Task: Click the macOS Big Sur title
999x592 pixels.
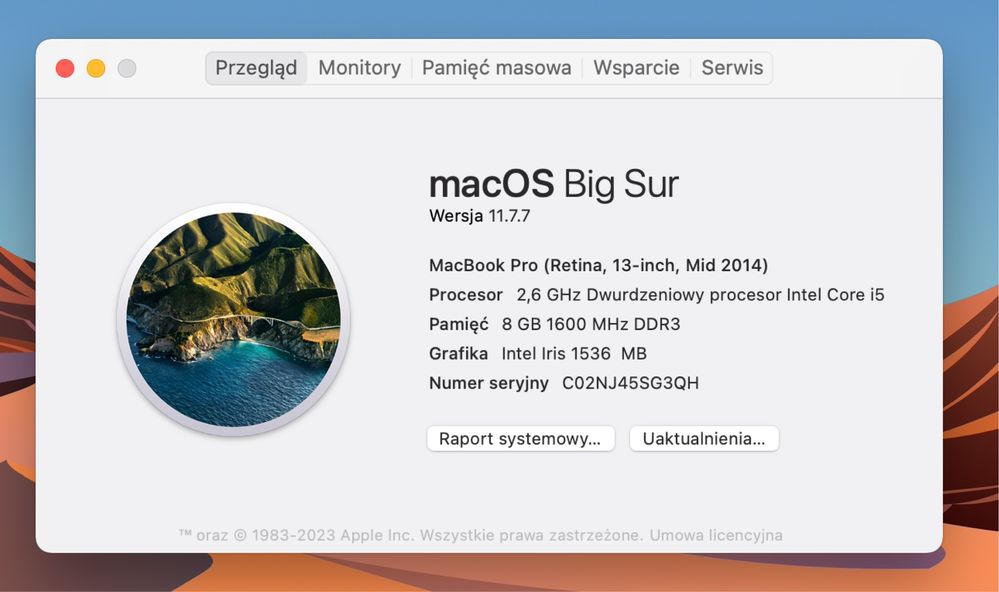Action: tap(554, 184)
